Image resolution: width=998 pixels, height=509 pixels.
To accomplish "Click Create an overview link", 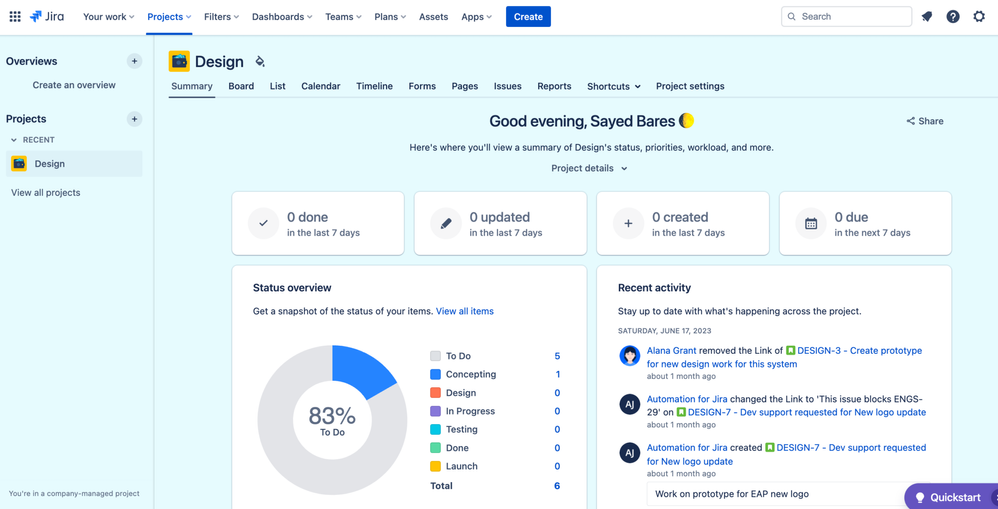I will 74,85.
